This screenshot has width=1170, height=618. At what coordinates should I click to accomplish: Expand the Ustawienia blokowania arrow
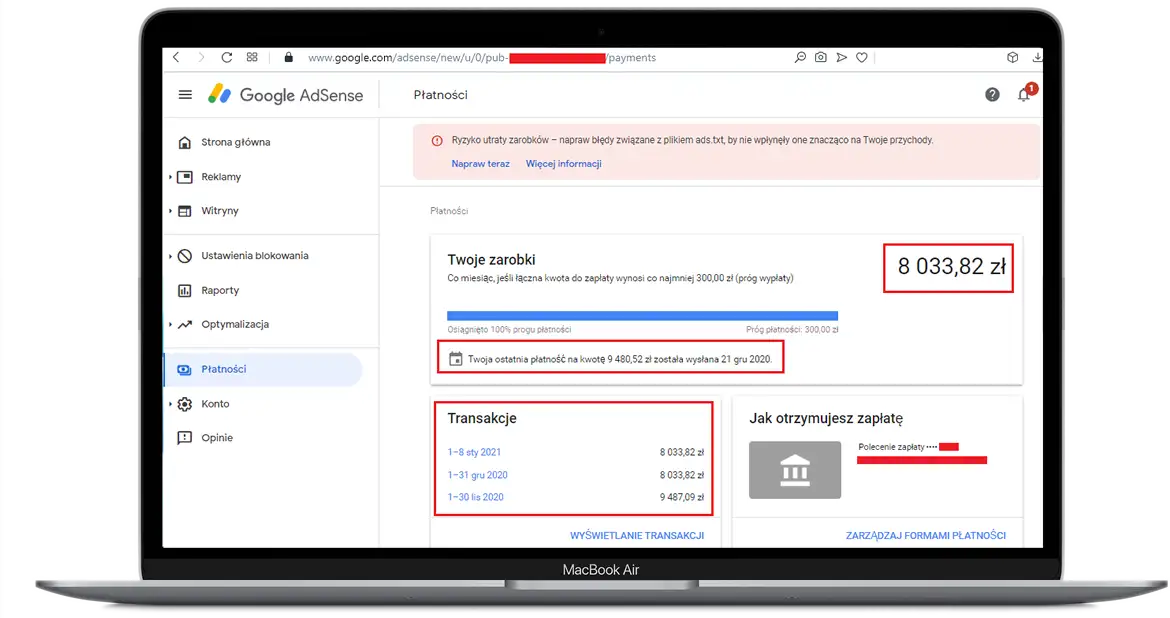click(170, 256)
